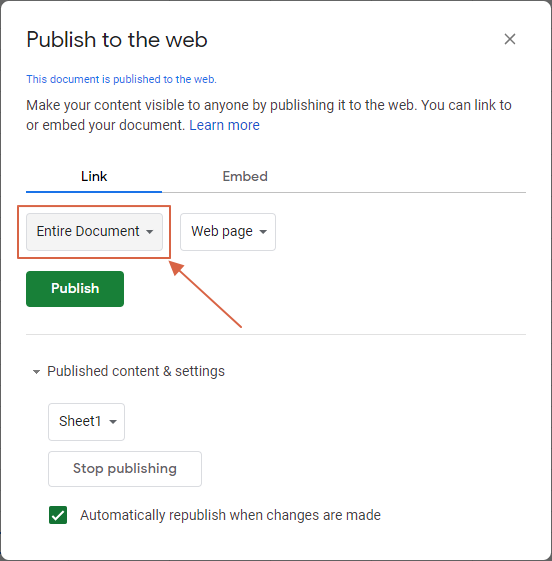
Task: Select the Link tab
Action: pyautogui.click(x=94, y=176)
